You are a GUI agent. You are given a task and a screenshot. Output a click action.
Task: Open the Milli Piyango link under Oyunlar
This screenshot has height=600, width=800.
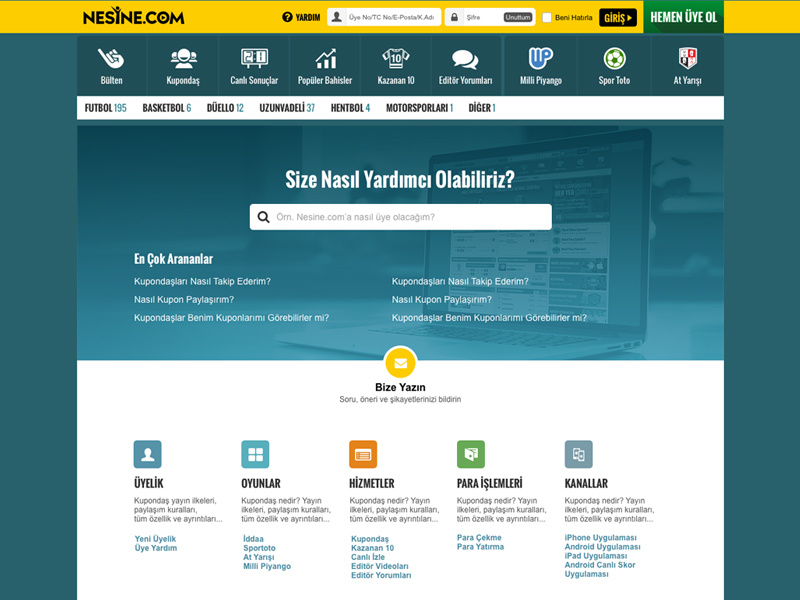click(267, 566)
